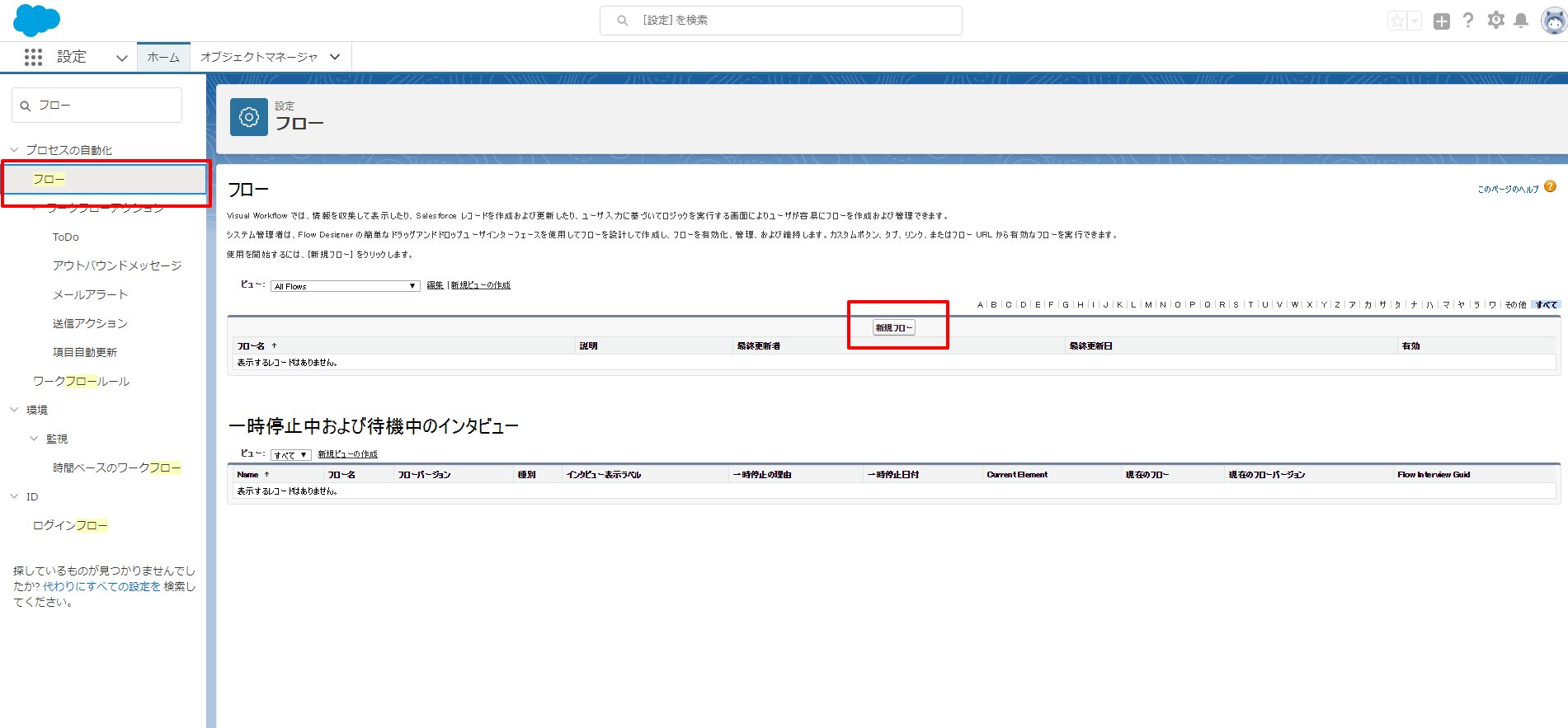This screenshot has height=728, width=1568.
Task: Open the global actions plus icon
Action: pyautogui.click(x=1441, y=21)
